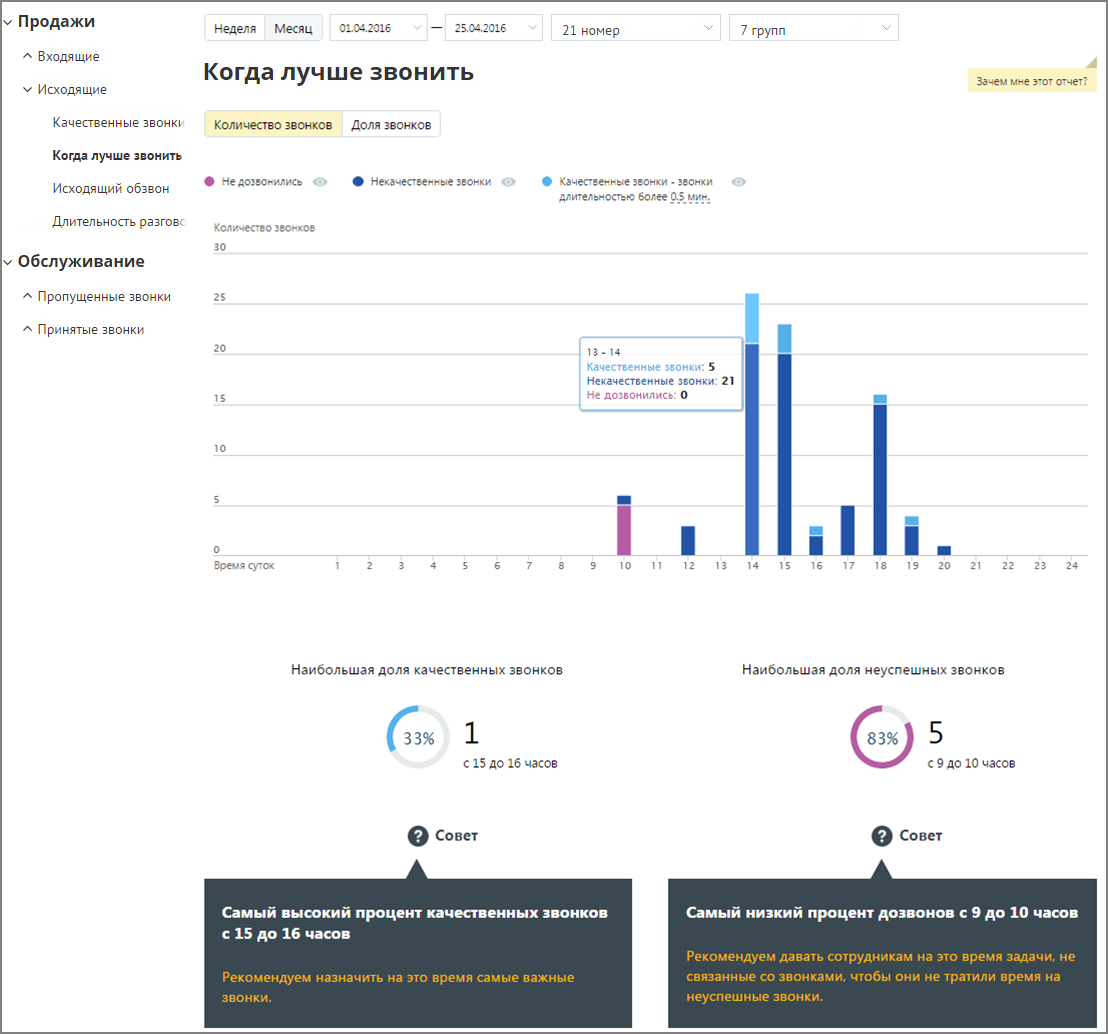Click the light blue 'Качественные звонки' legend dot
This screenshot has height=1034, width=1108.
(x=546, y=182)
